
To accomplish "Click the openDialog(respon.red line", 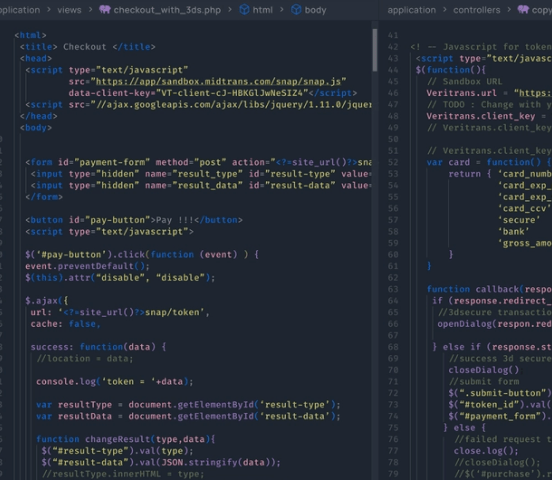I will [495, 324].
